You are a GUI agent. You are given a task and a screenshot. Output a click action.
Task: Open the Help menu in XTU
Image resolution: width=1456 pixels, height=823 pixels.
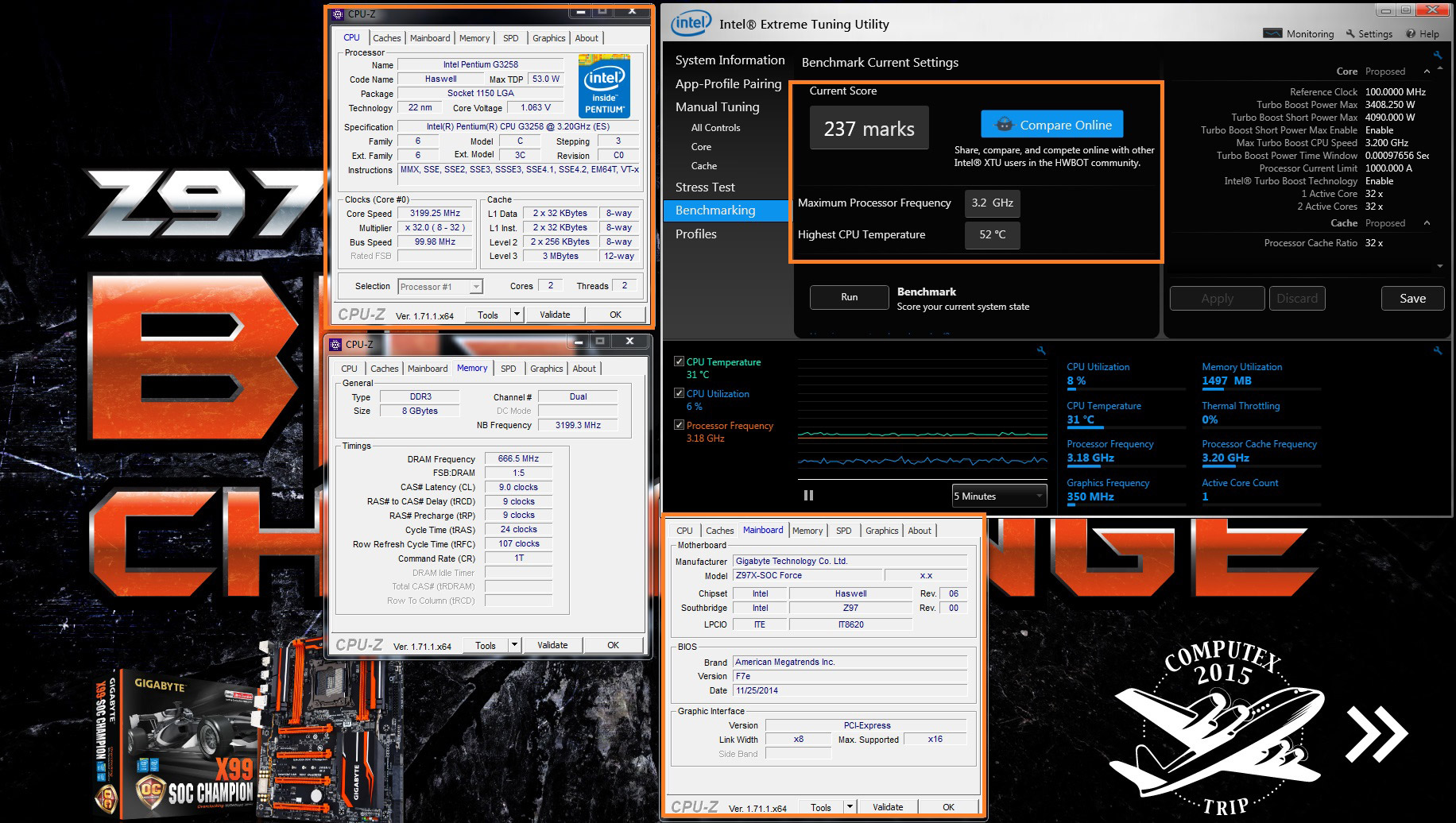tap(1423, 33)
